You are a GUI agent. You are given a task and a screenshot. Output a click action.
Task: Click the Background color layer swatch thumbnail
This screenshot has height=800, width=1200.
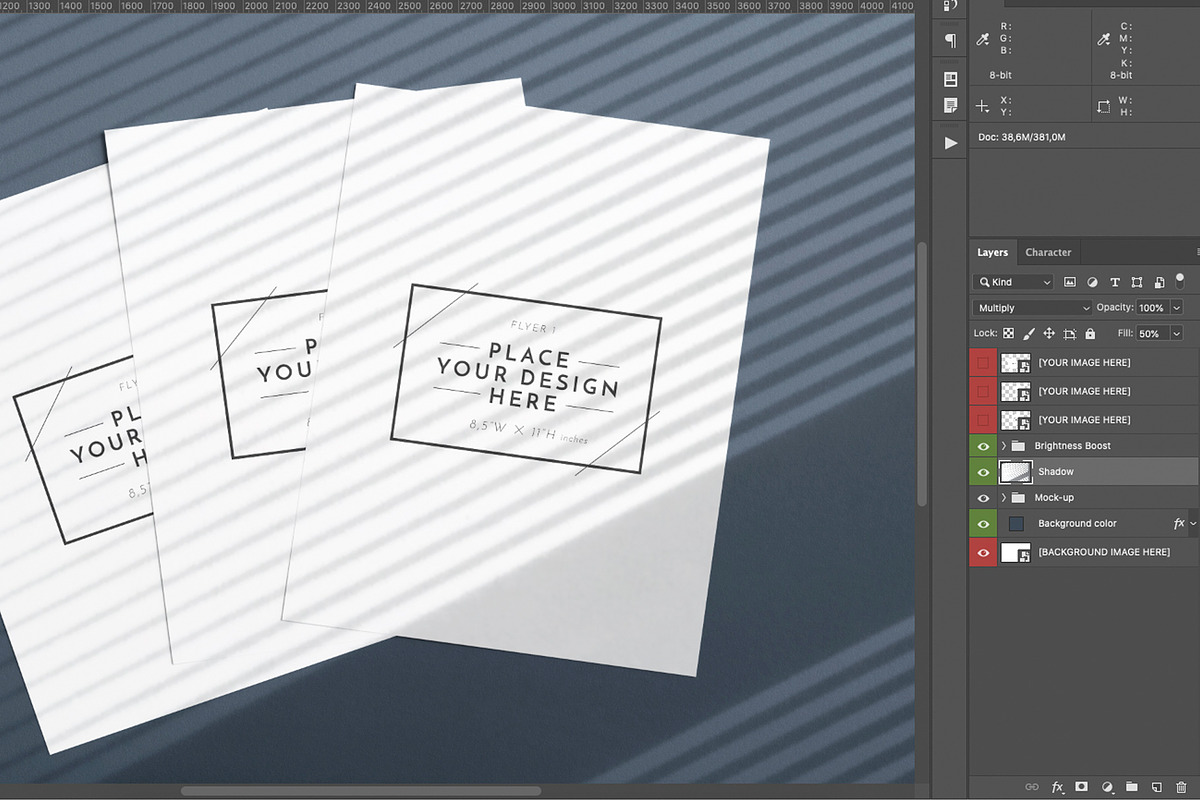(1017, 524)
